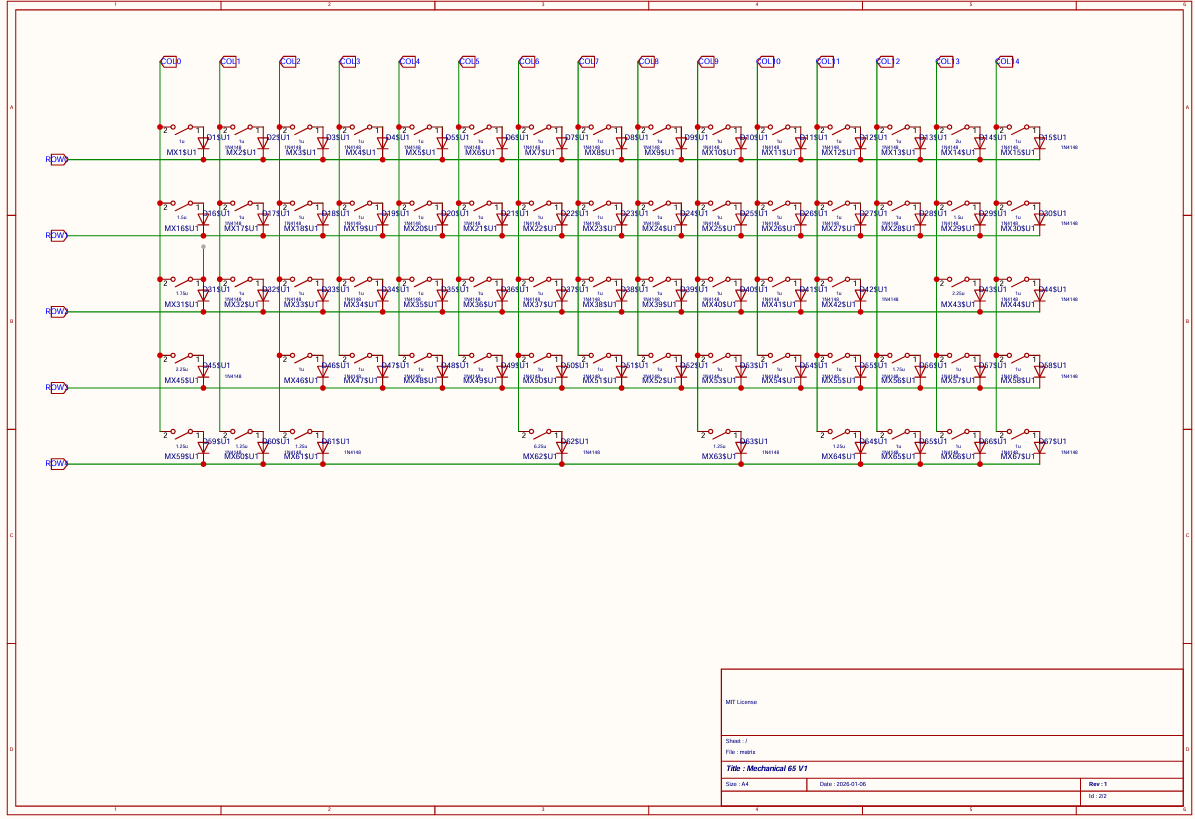Click the MX14$U1 2u switch symbol
This screenshot has width=1195, height=819.
[x=959, y=129]
